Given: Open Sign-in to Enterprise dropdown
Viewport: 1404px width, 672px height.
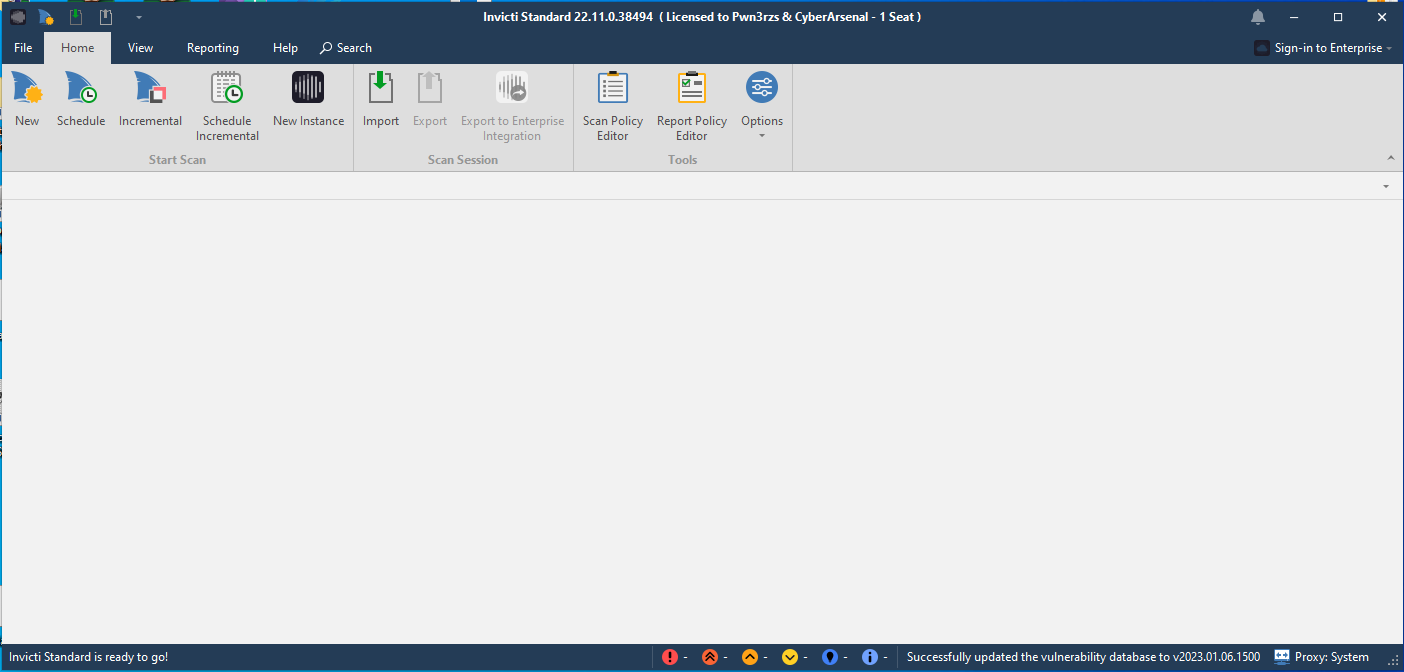Looking at the screenshot, I should pyautogui.click(x=1322, y=48).
